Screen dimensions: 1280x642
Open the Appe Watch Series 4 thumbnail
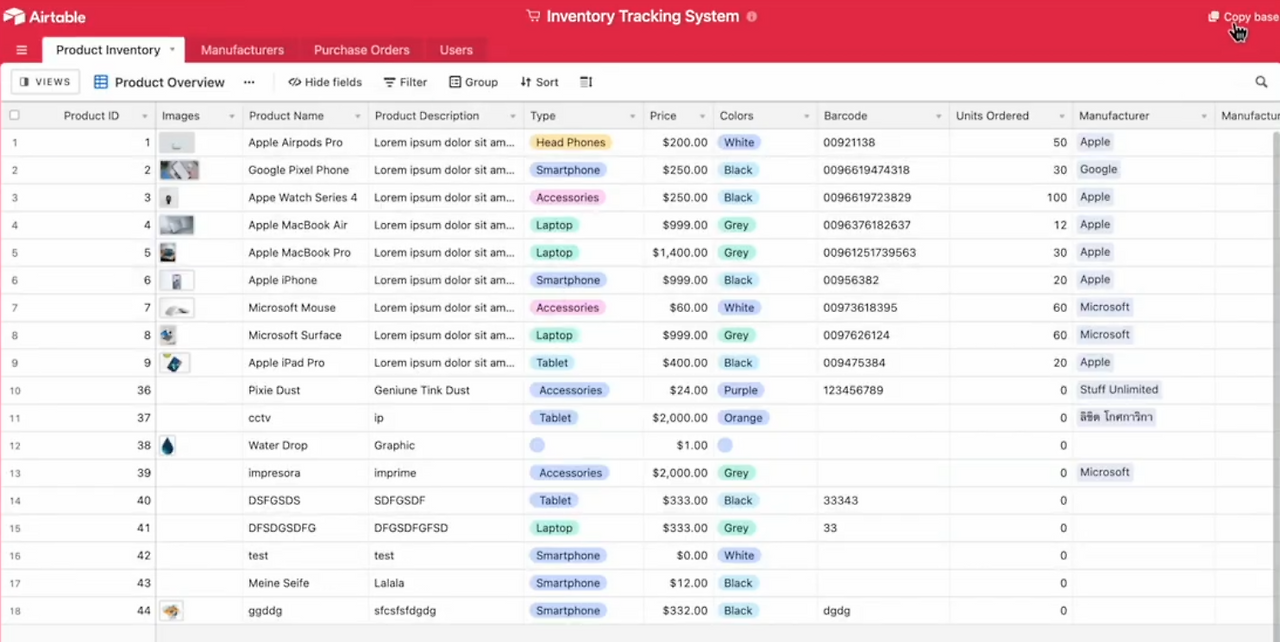click(x=169, y=198)
